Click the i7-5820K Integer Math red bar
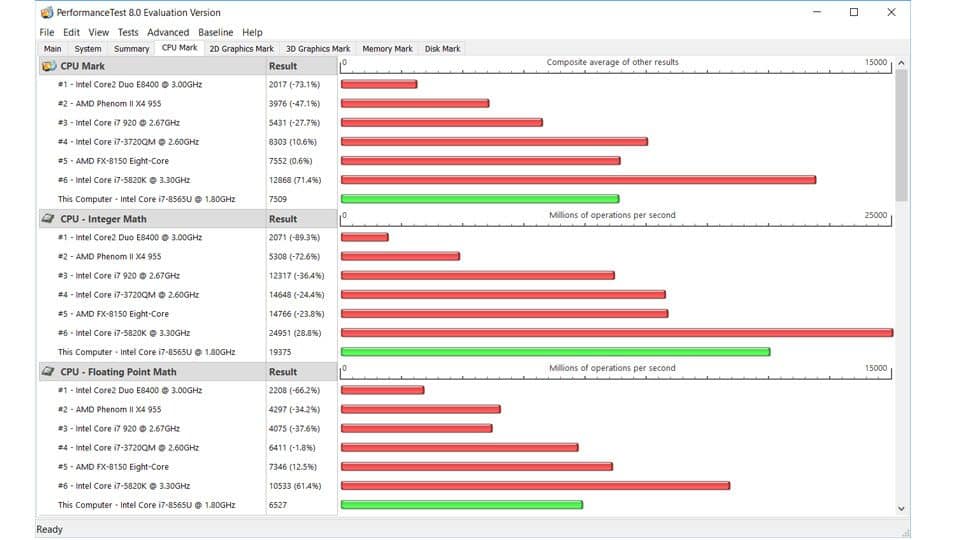Image resolution: width=960 pixels, height=540 pixels. click(x=616, y=333)
